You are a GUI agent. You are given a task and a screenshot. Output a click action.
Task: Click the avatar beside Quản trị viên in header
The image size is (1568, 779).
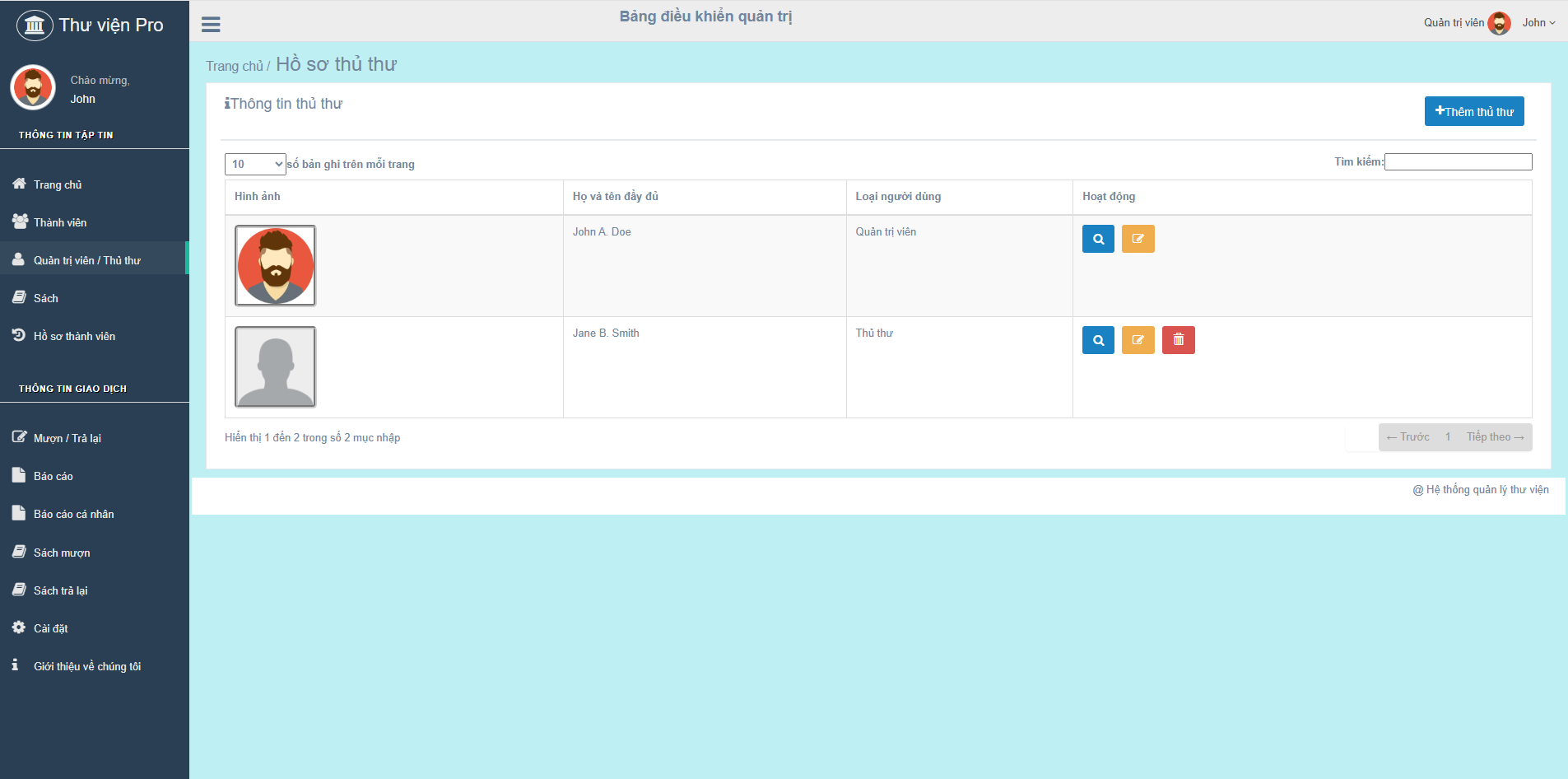[x=1499, y=23]
